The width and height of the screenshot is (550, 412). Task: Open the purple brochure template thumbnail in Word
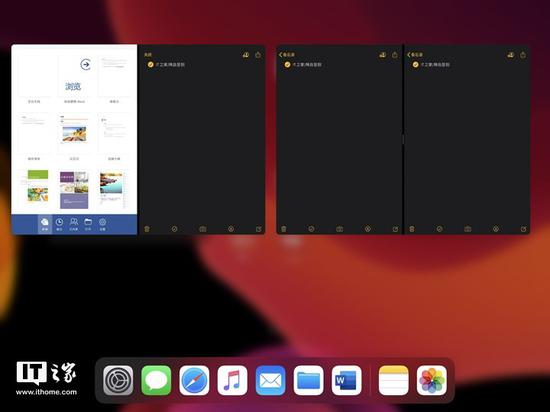click(74, 190)
